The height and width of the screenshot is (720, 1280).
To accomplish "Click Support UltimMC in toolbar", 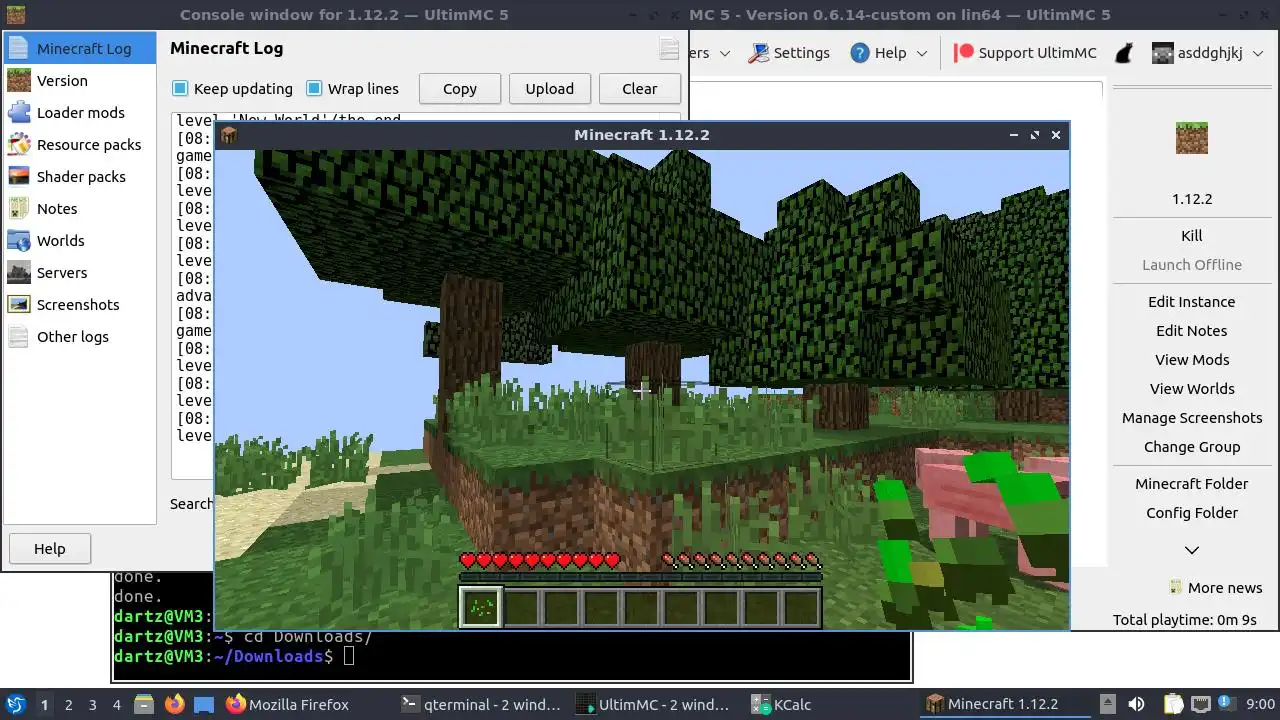I will tap(1025, 53).
